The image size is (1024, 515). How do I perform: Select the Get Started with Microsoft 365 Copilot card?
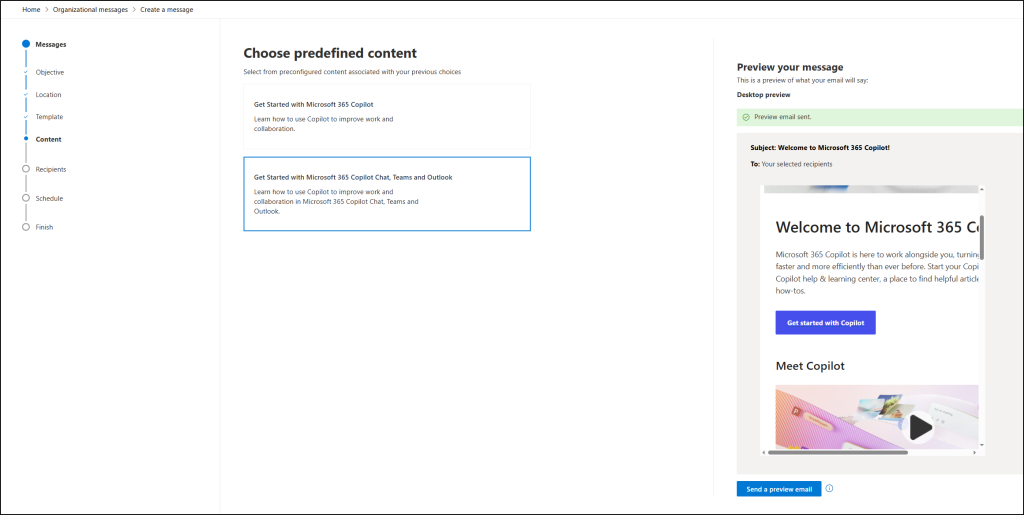point(386,116)
